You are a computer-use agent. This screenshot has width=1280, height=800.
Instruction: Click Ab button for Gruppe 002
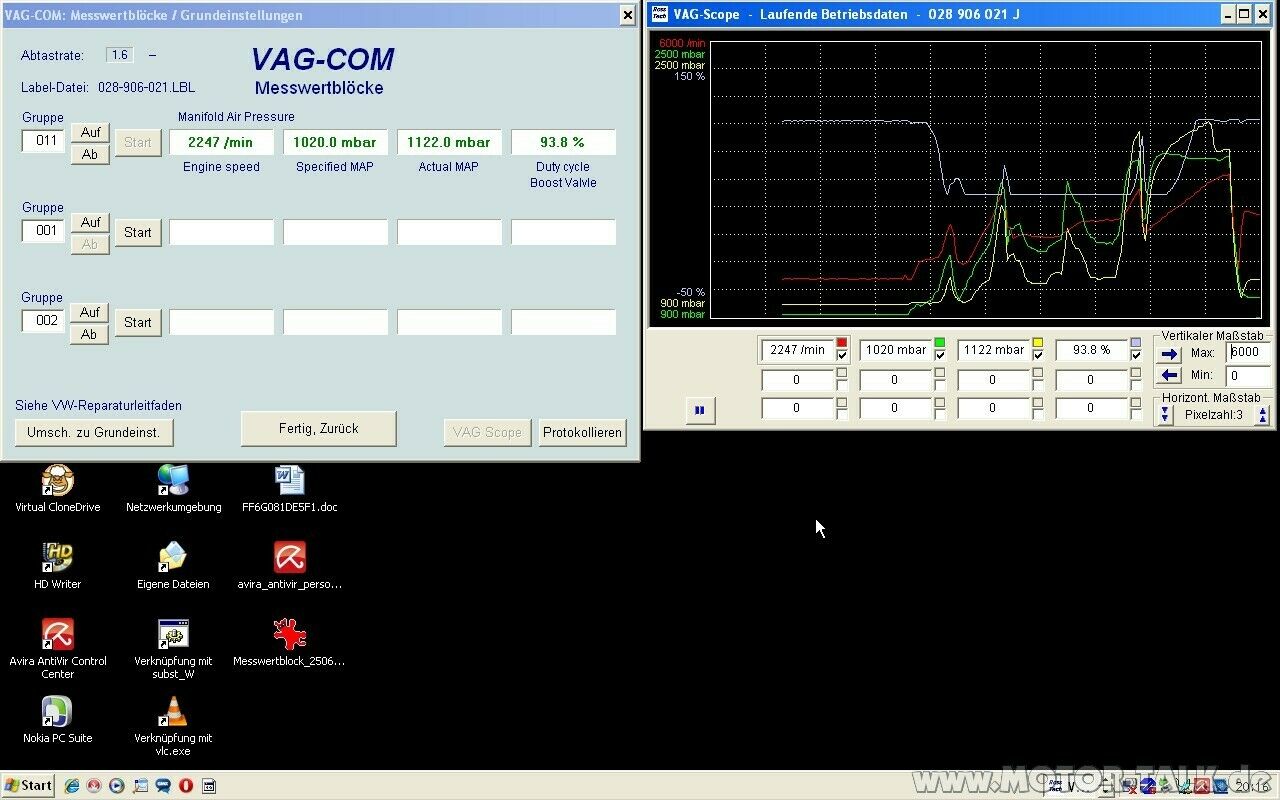pos(90,334)
